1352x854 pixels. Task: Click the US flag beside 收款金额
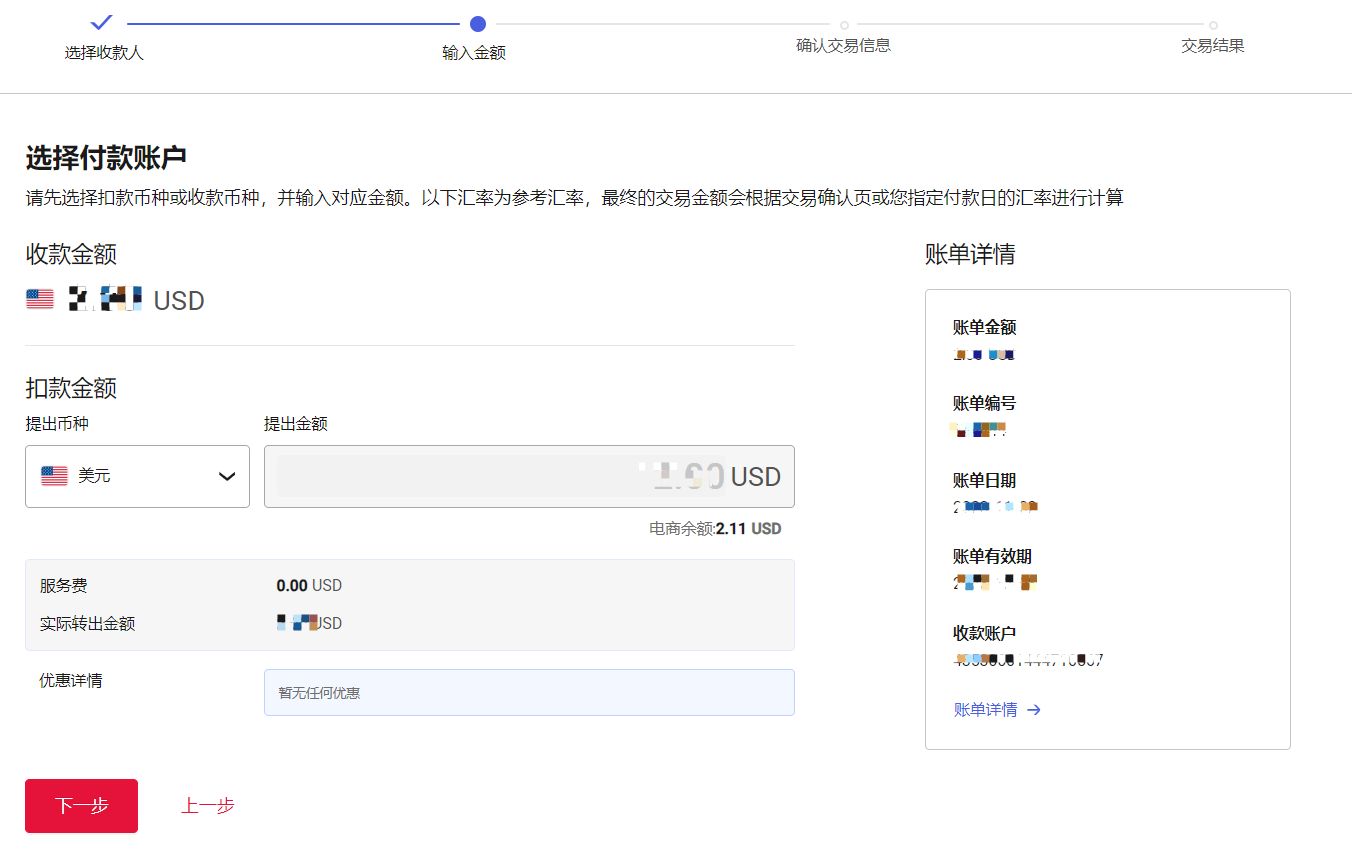coord(39,299)
